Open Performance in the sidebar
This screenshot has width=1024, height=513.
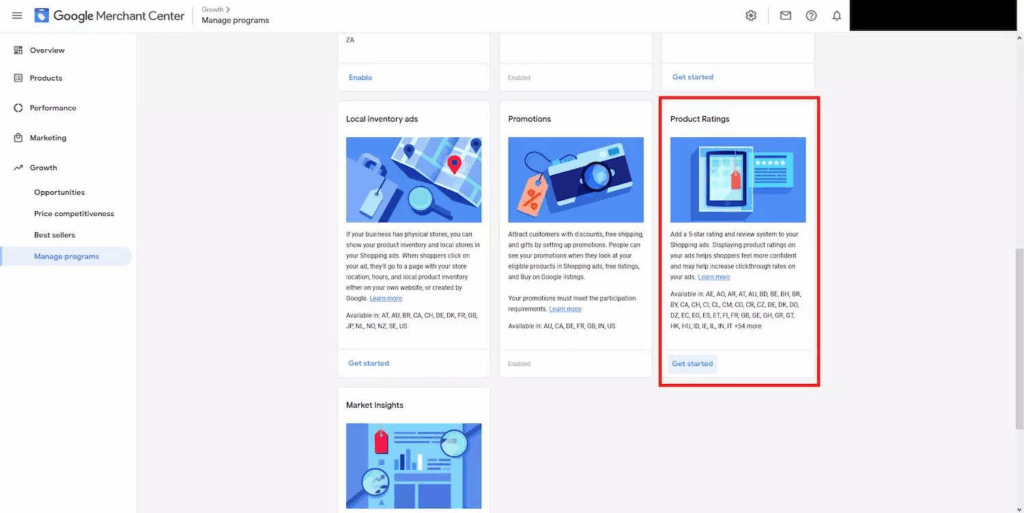click(53, 108)
